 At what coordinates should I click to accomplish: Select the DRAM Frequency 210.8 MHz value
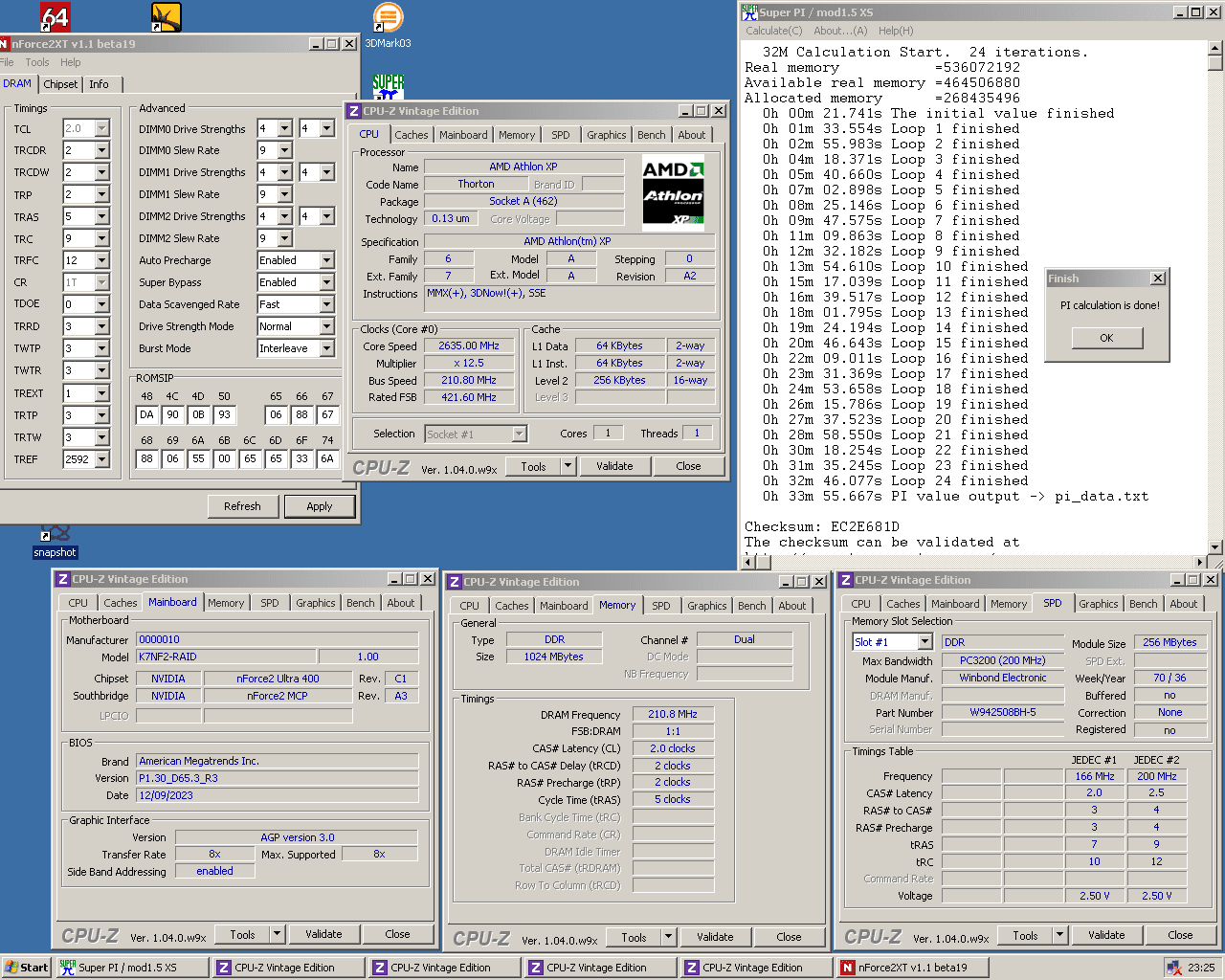click(x=673, y=714)
